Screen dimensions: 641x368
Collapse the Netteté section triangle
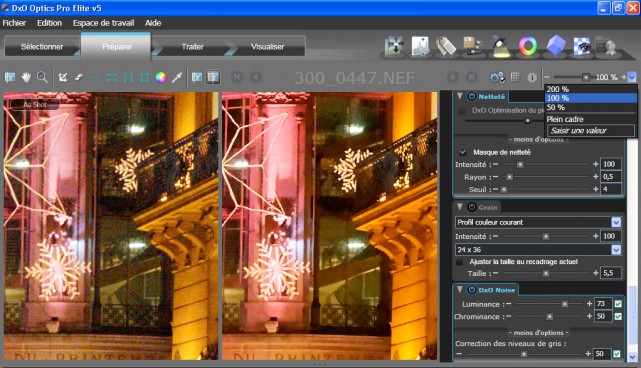coord(459,96)
